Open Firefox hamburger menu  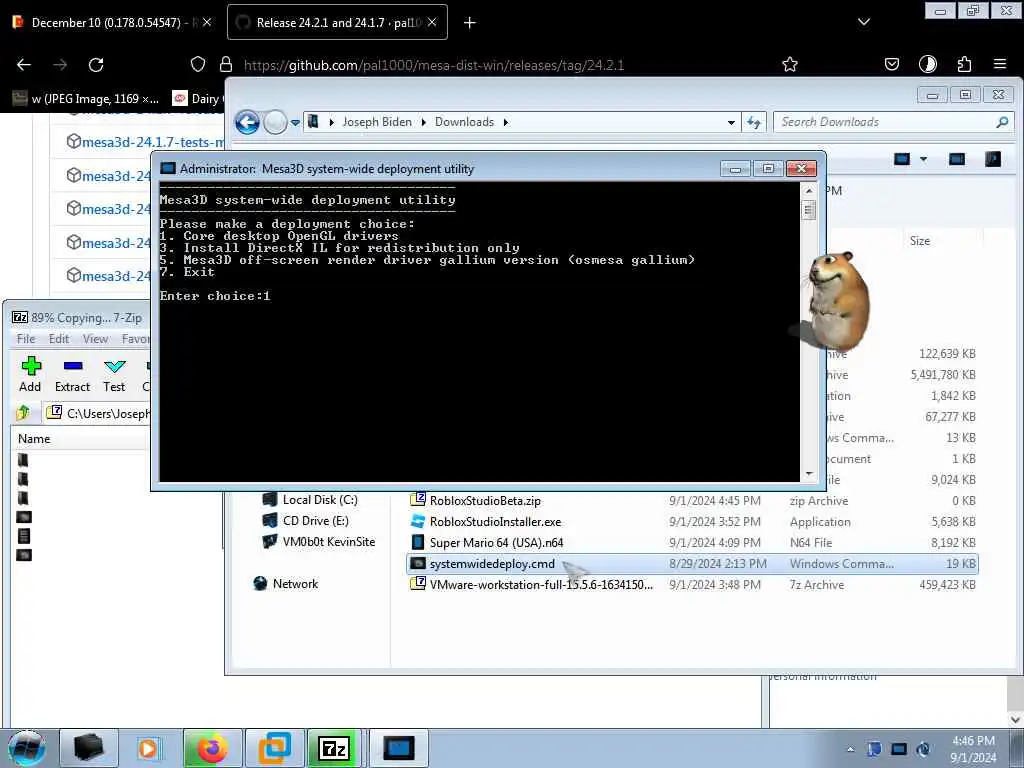1000,64
